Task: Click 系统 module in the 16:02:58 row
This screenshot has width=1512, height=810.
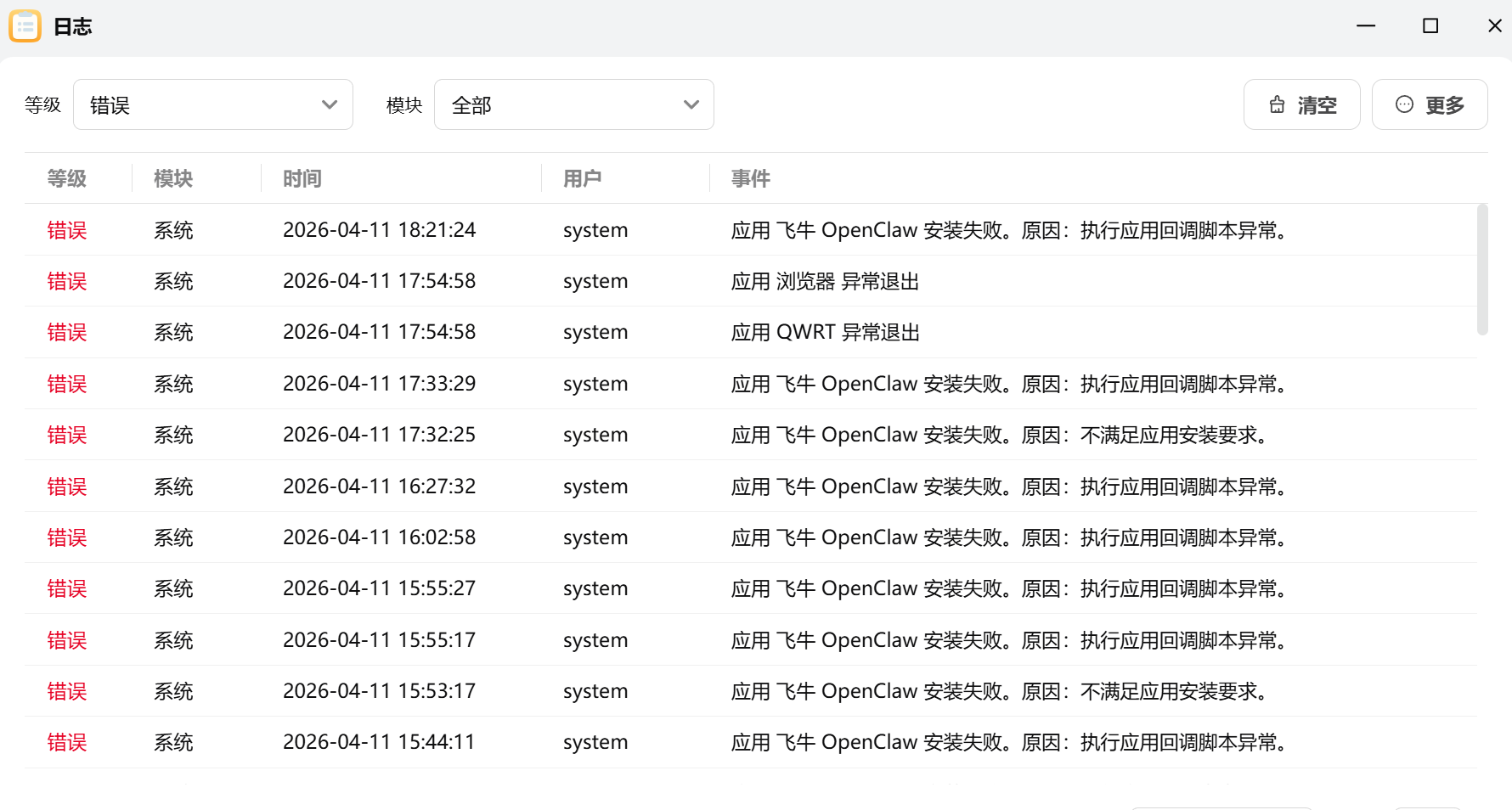Action: [x=173, y=537]
